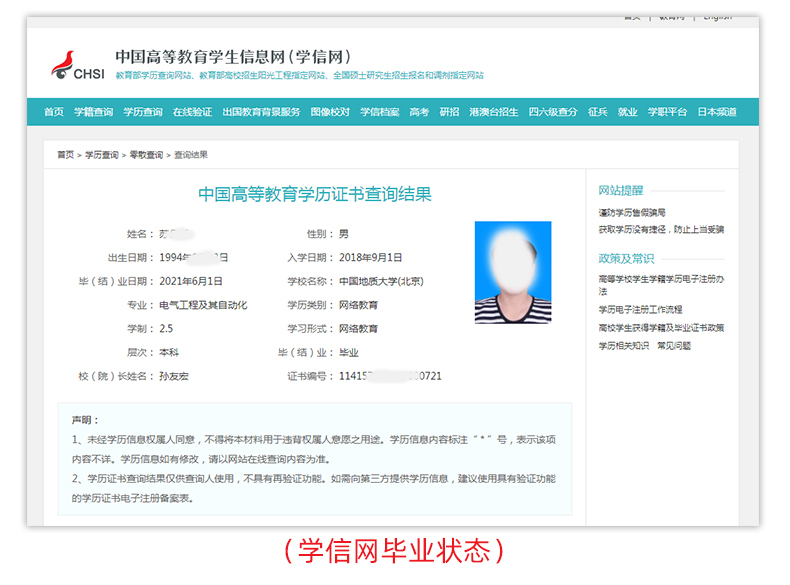Click the 政策及常识 section heading
Image resolution: width=790 pixels, height=585 pixels.
point(626,258)
